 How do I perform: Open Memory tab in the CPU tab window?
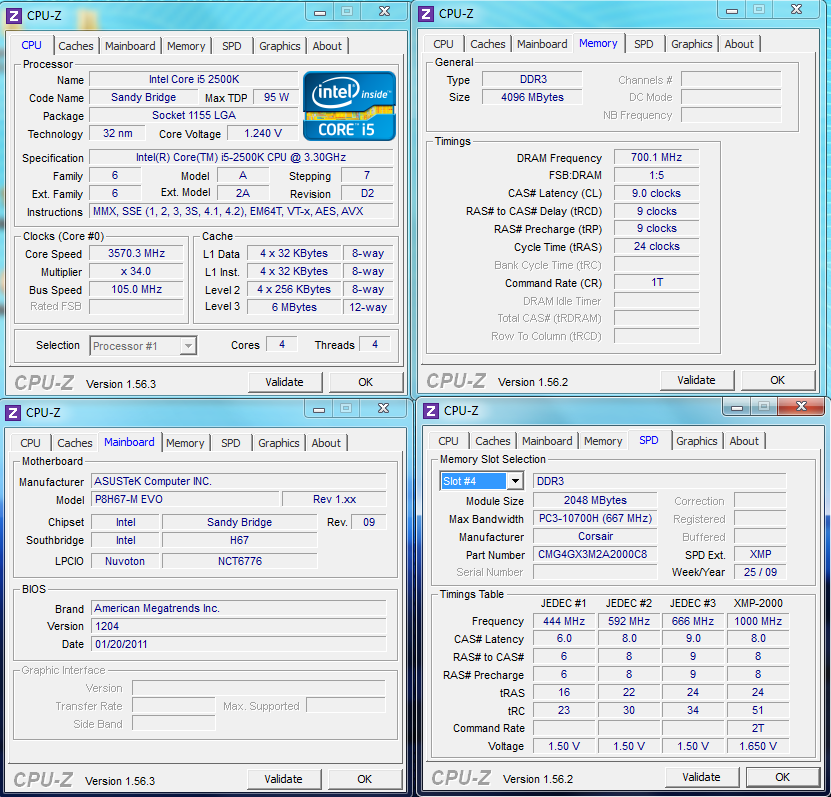[186, 46]
